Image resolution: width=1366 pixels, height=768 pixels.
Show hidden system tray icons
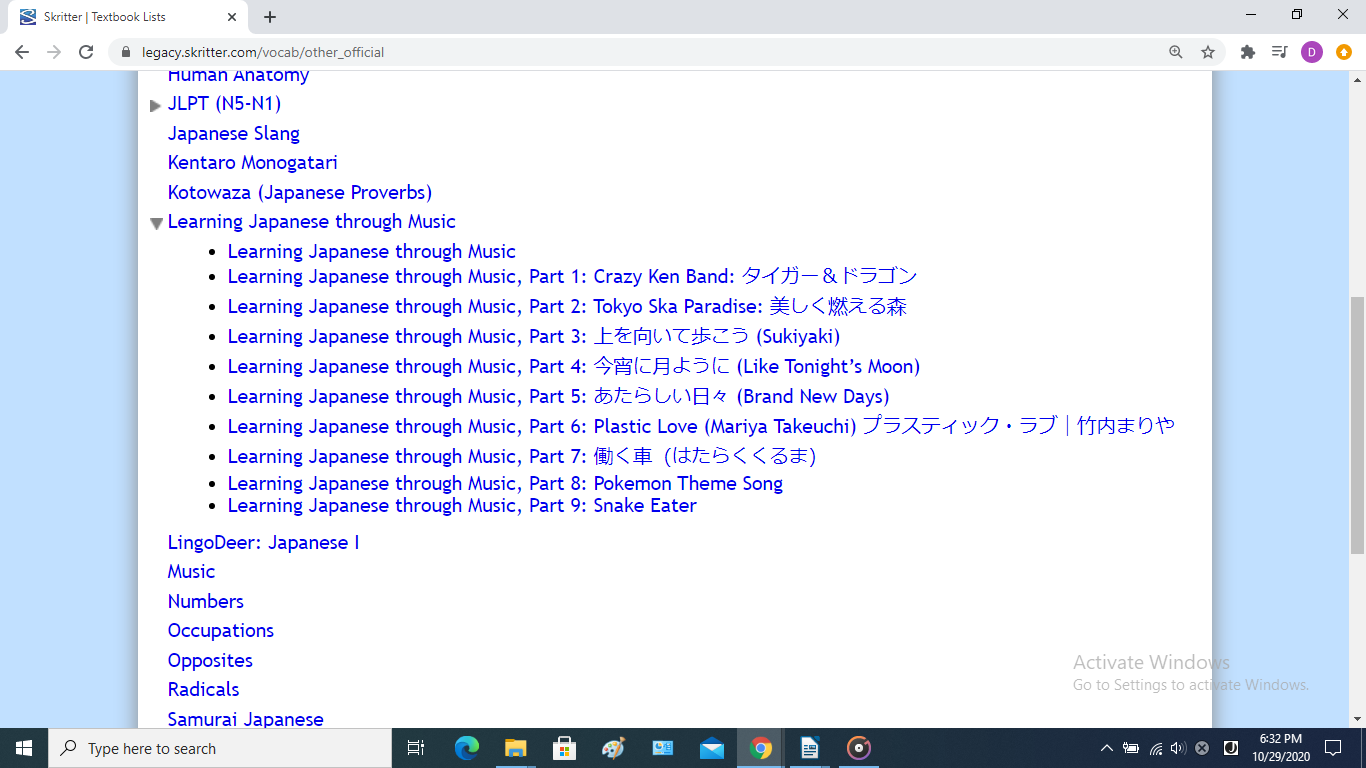[1107, 748]
